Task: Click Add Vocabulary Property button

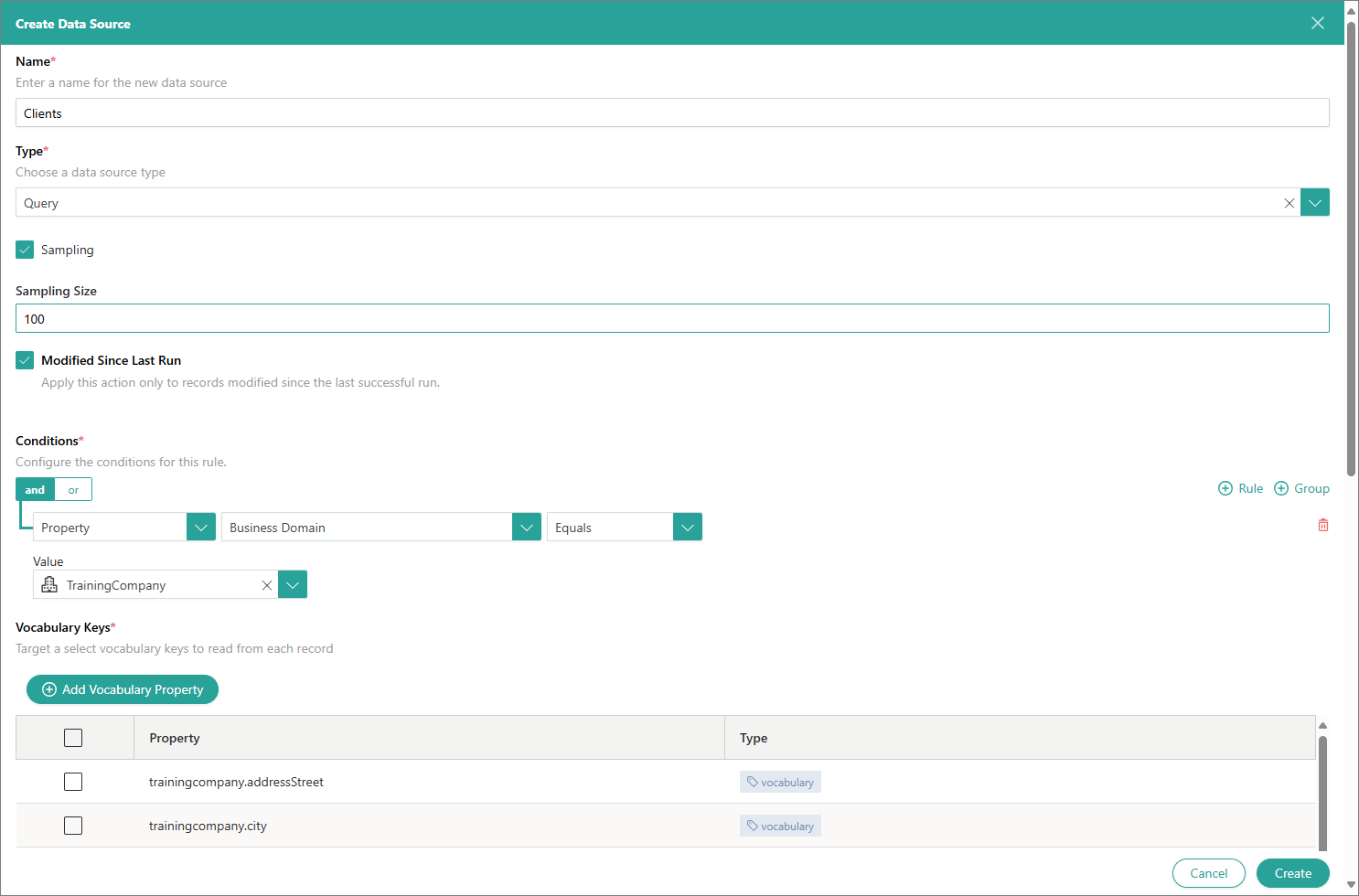Action: pos(123,689)
